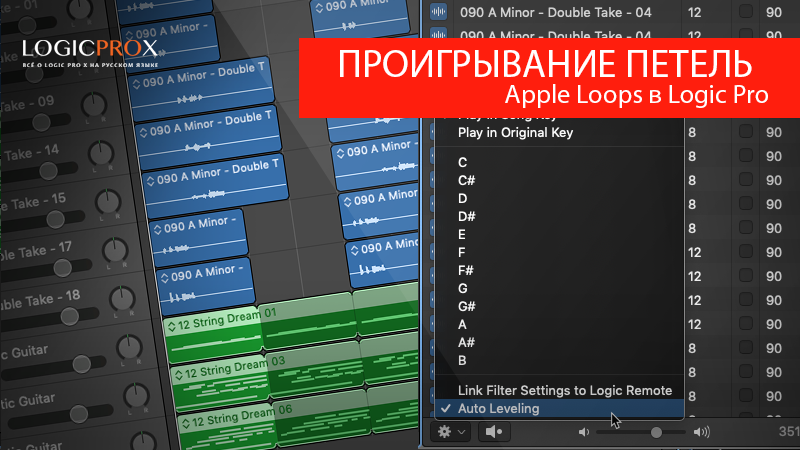Click the pan knob of Take - 14 track
Screen dimensions: 800x450
tap(101, 153)
